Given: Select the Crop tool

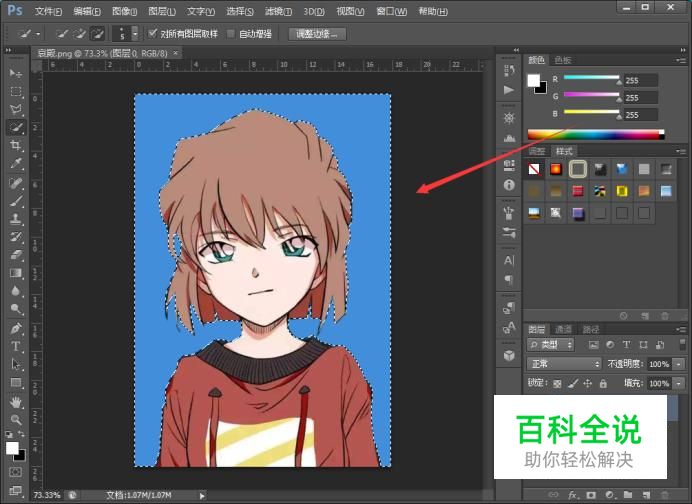Looking at the screenshot, I should (x=16, y=146).
